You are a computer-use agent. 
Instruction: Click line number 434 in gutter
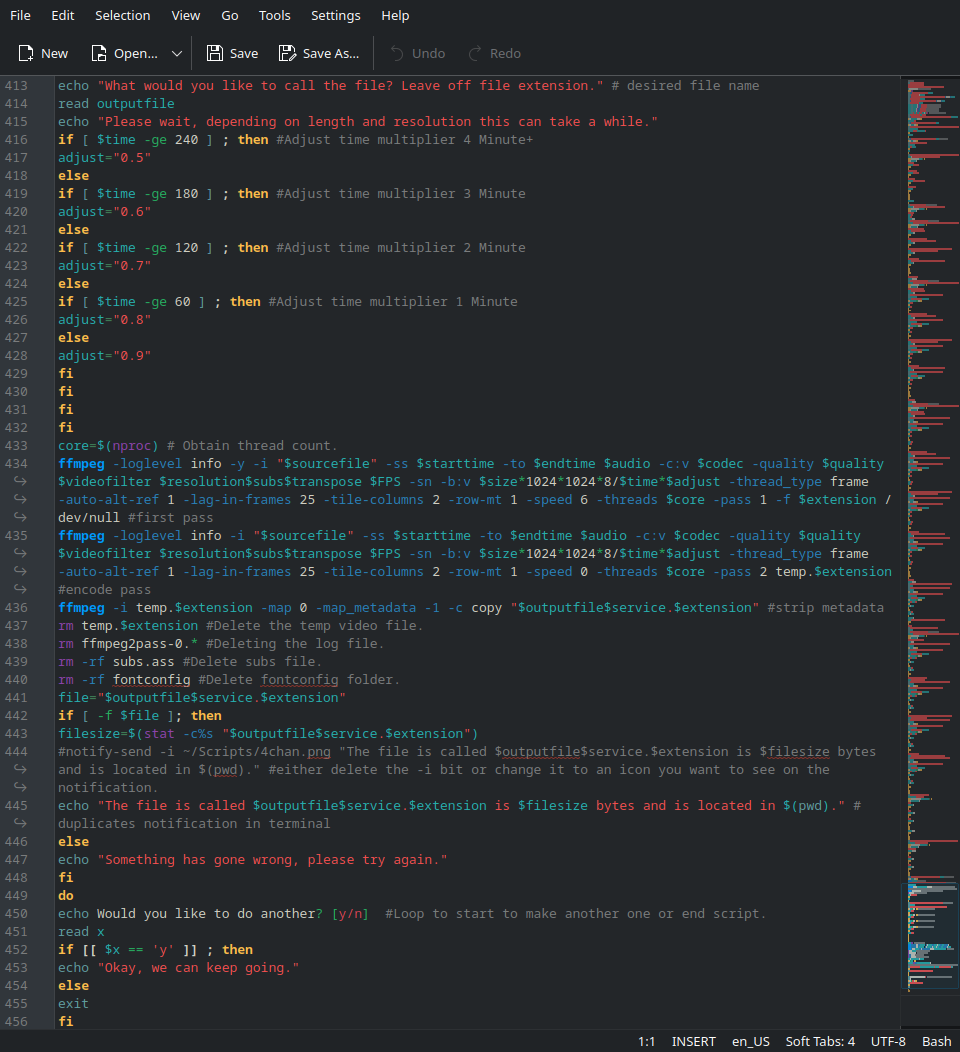[x=16, y=464]
